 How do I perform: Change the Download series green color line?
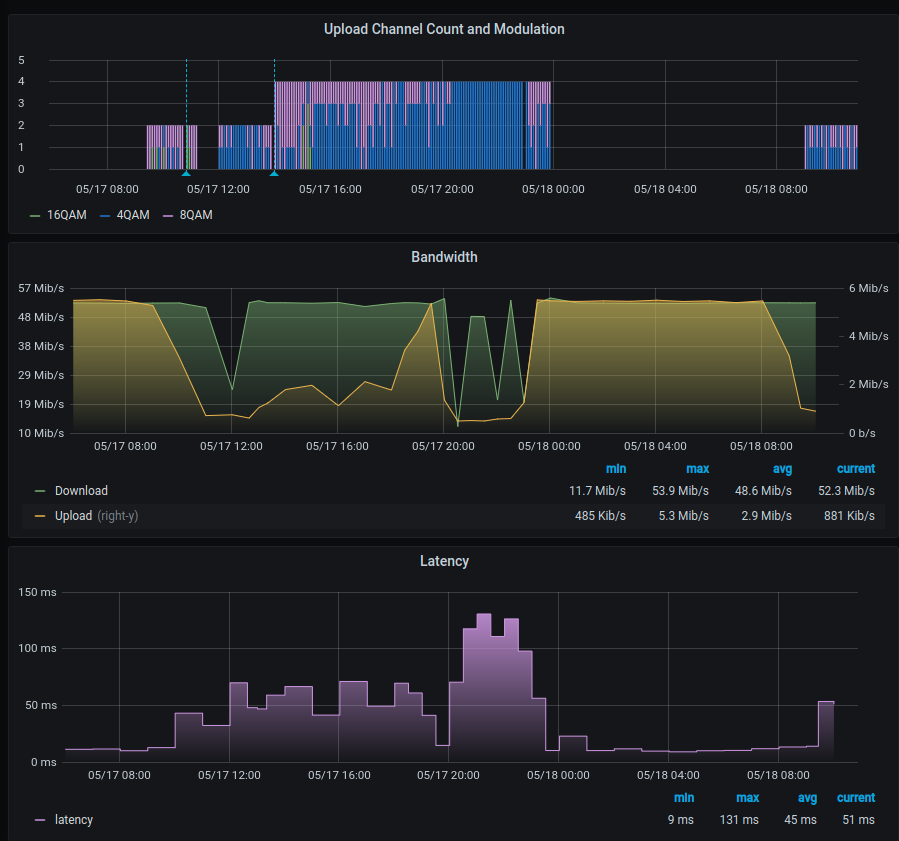click(x=40, y=491)
